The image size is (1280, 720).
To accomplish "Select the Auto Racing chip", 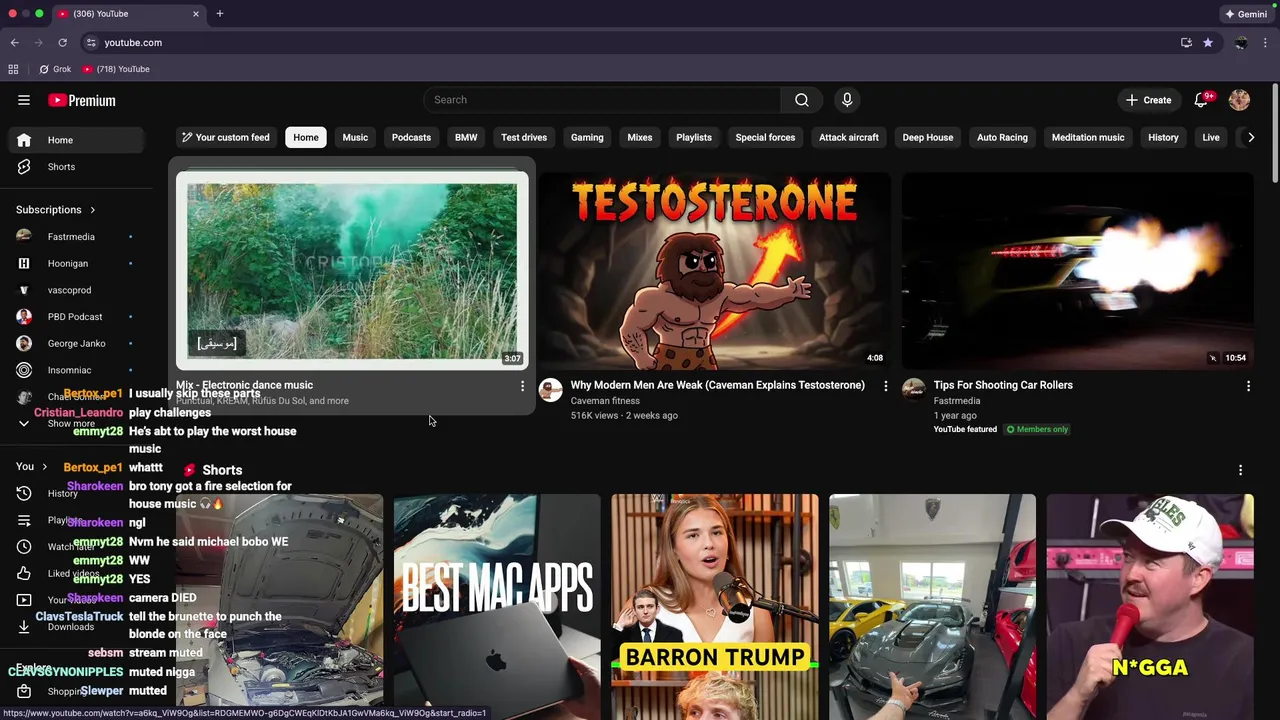I will coord(1002,137).
